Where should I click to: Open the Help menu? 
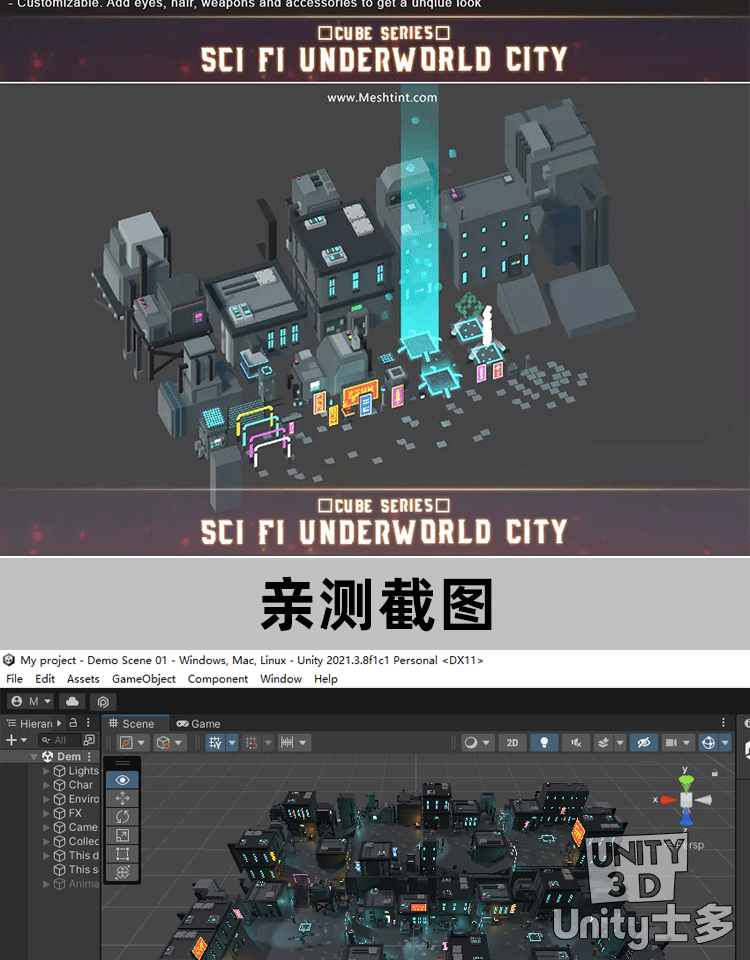point(326,679)
